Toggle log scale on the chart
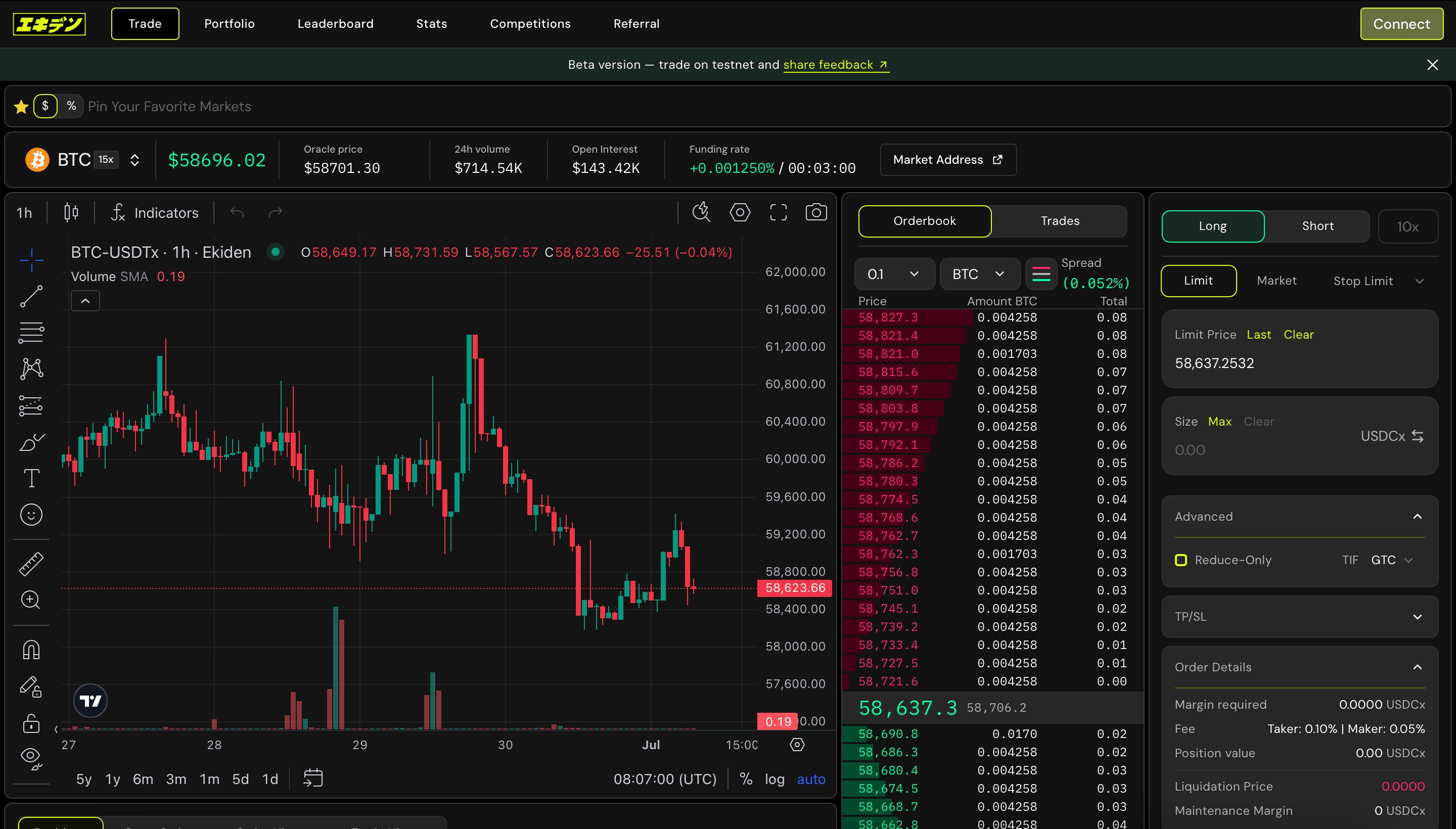 775,779
